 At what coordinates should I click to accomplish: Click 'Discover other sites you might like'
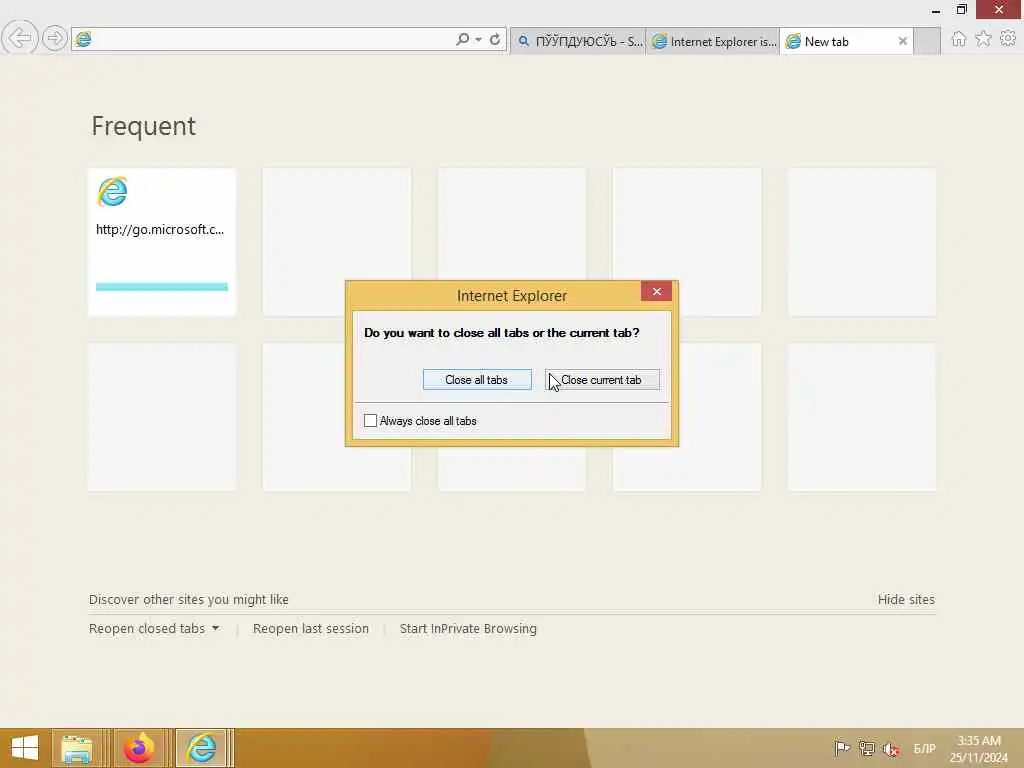189,600
